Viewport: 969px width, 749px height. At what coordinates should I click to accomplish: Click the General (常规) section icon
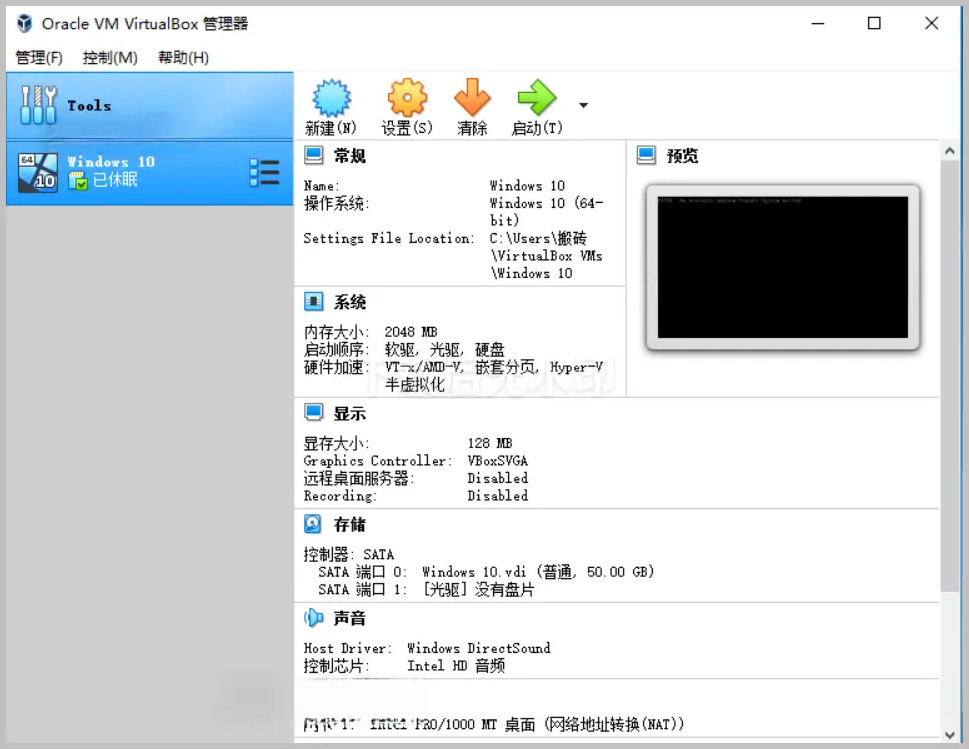(313, 155)
